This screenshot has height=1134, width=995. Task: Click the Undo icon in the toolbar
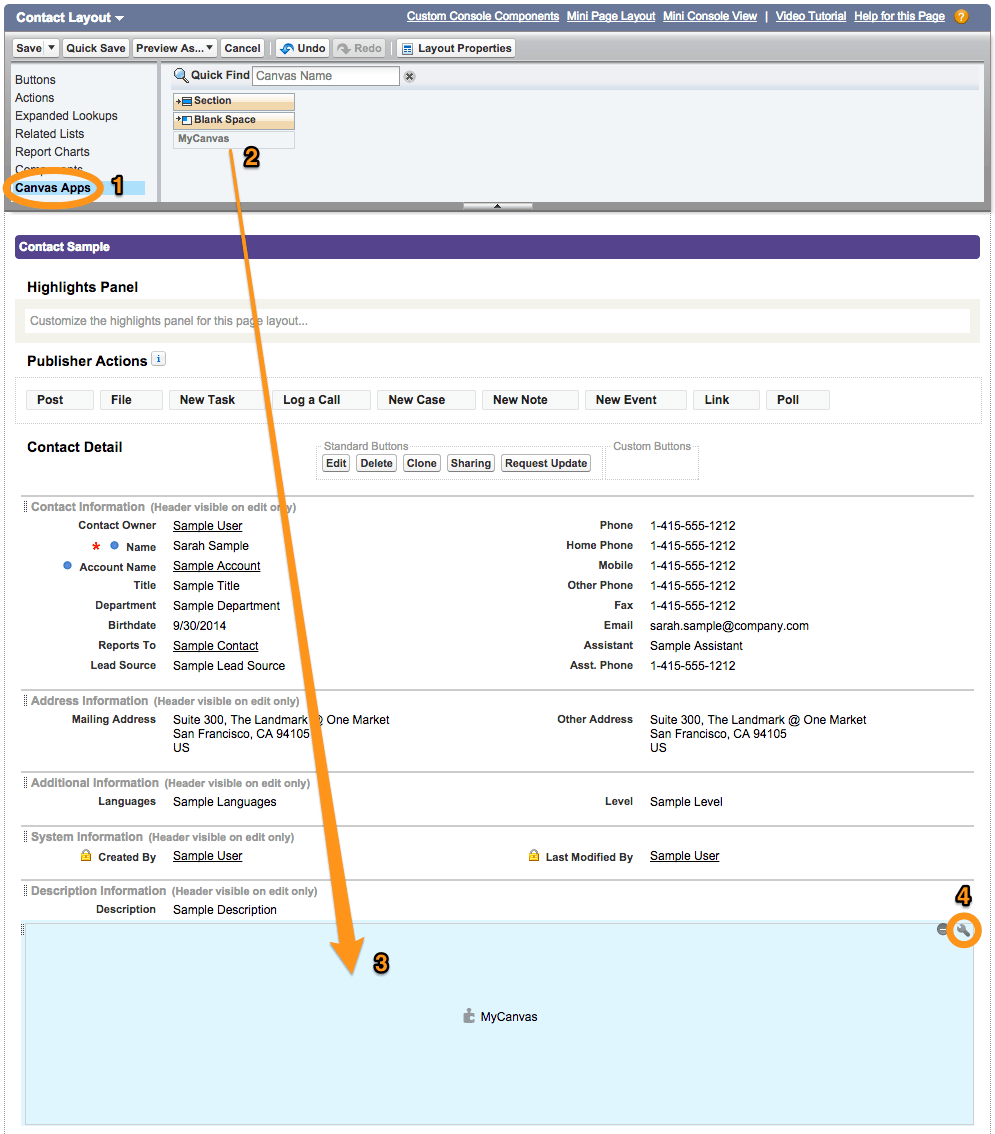302,47
